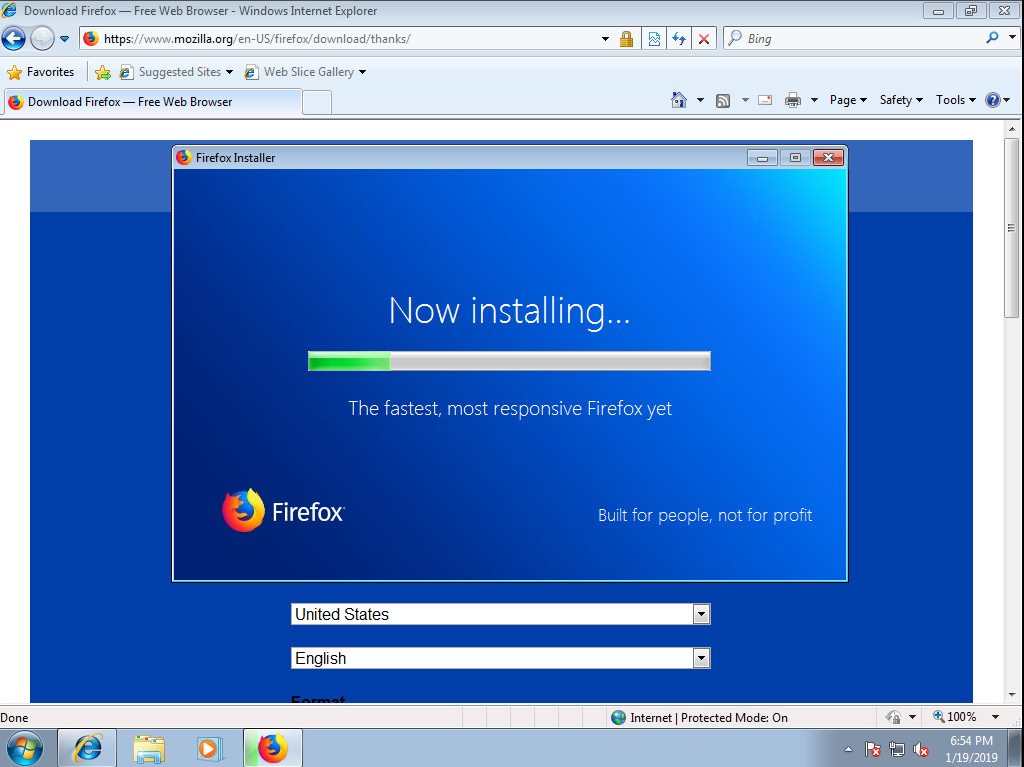Image resolution: width=1024 pixels, height=767 pixels.
Task: Click the 100% zoom level button
Action: [955, 717]
